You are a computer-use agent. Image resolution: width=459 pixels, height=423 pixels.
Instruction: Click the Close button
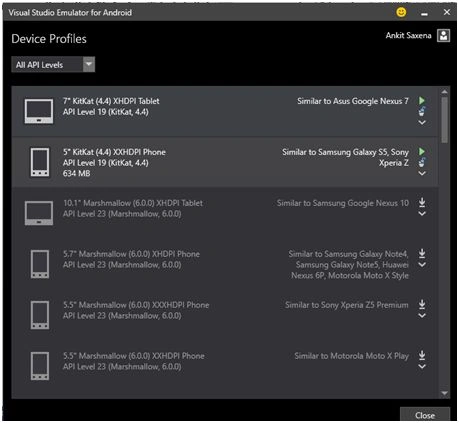[x=425, y=415]
